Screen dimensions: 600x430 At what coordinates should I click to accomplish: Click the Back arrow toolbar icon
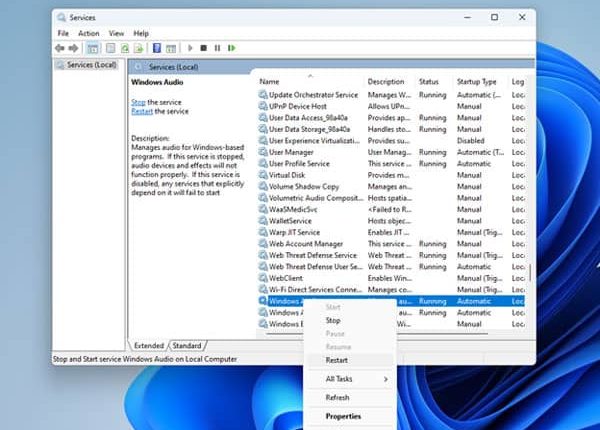(60, 48)
